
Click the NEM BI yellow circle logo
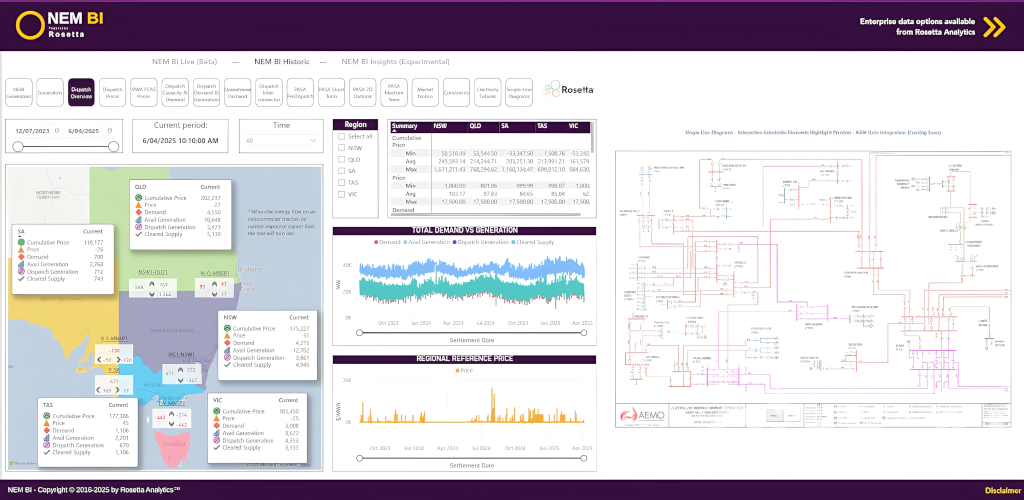(x=30, y=25)
